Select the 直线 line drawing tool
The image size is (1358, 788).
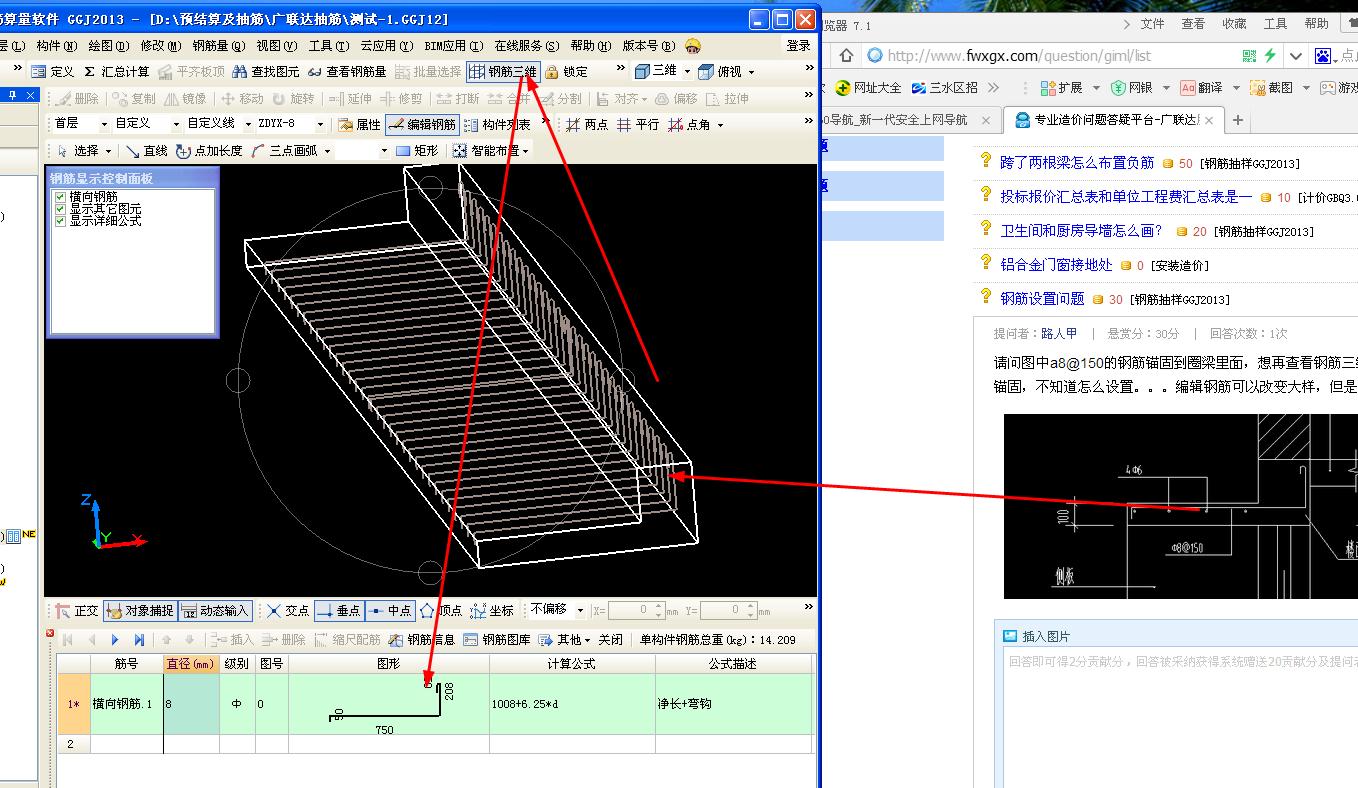click(x=146, y=151)
